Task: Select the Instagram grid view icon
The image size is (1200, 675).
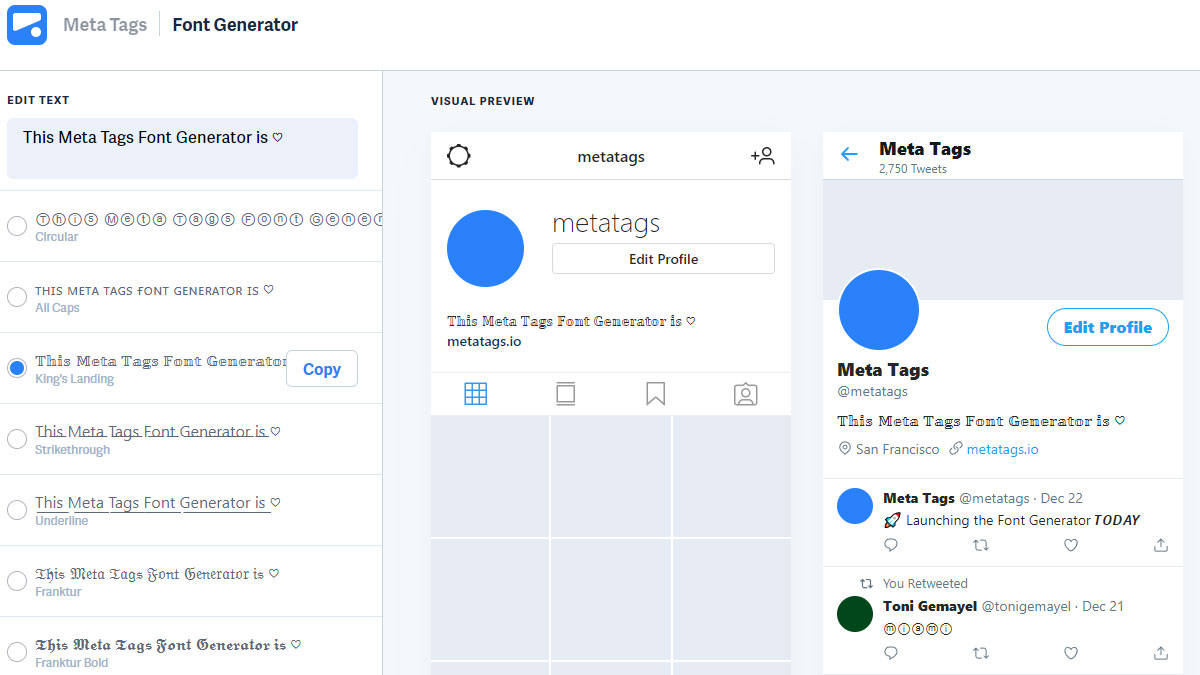Action: 476,394
